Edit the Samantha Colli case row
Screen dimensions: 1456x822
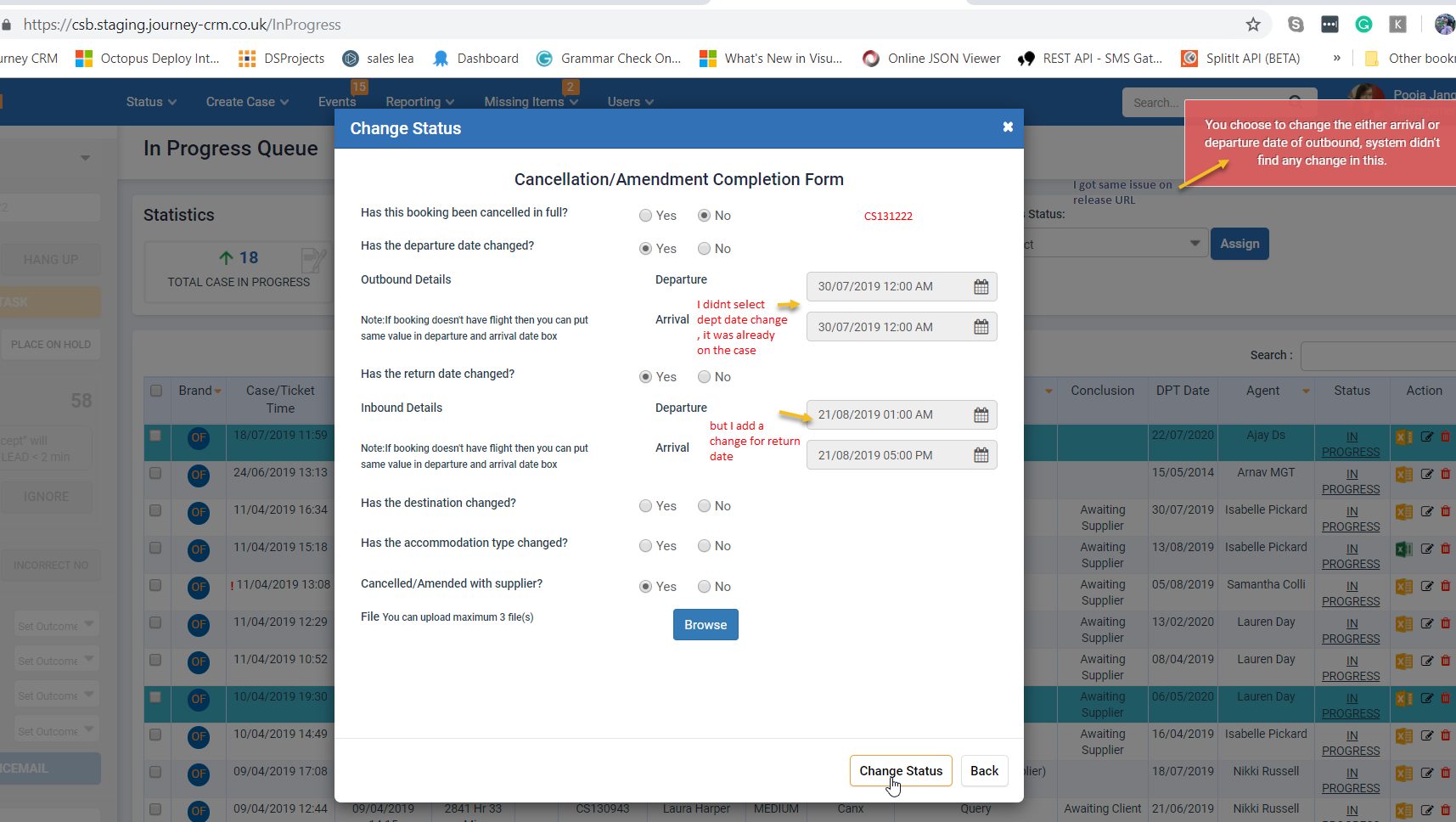point(1427,586)
